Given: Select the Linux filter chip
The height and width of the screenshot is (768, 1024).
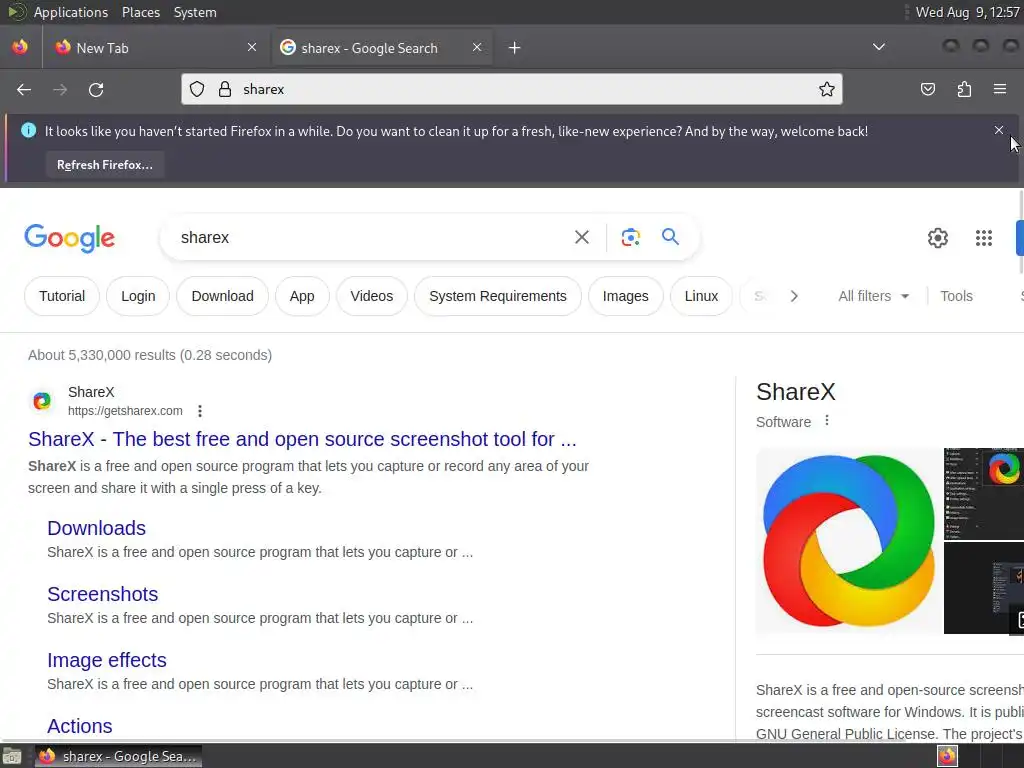Looking at the screenshot, I should pos(701,296).
